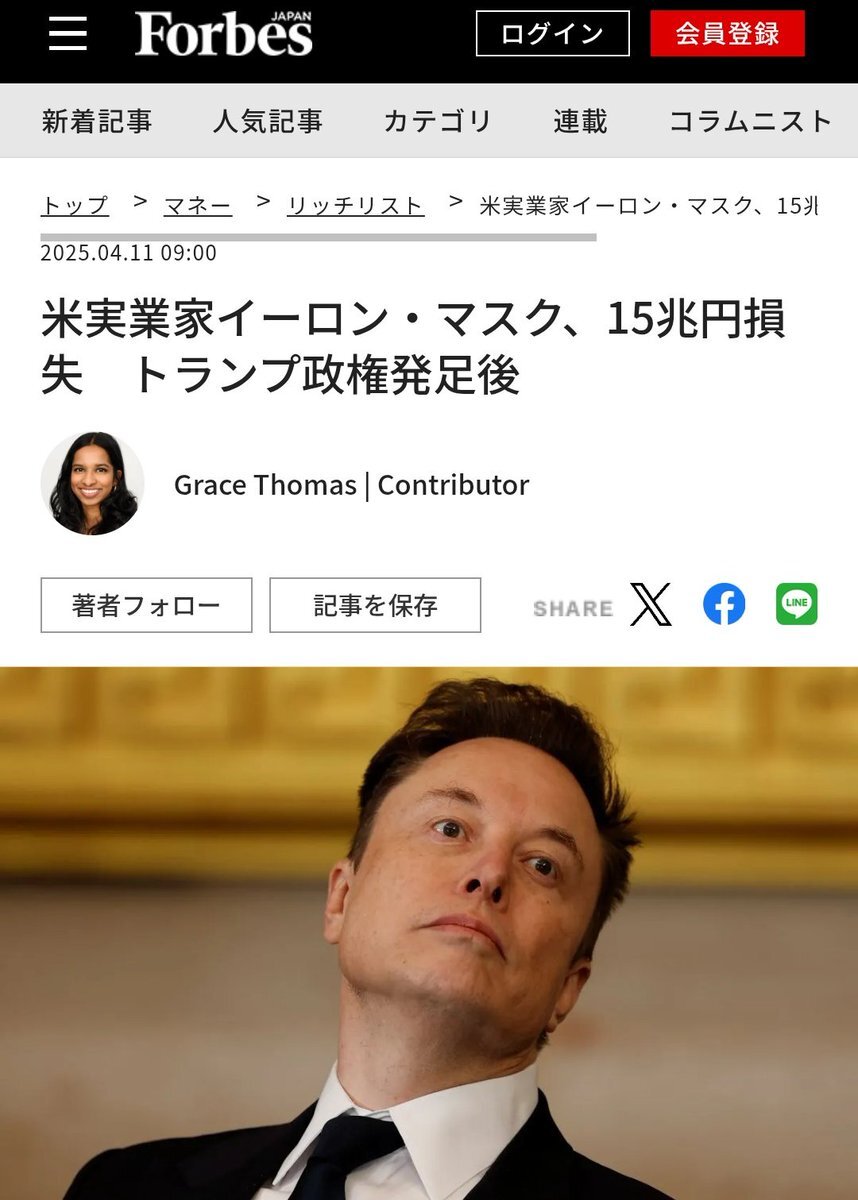This screenshot has height=1200, width=858.
Task: Open the マネー breadcrumb link
Action: click(198, 206)
